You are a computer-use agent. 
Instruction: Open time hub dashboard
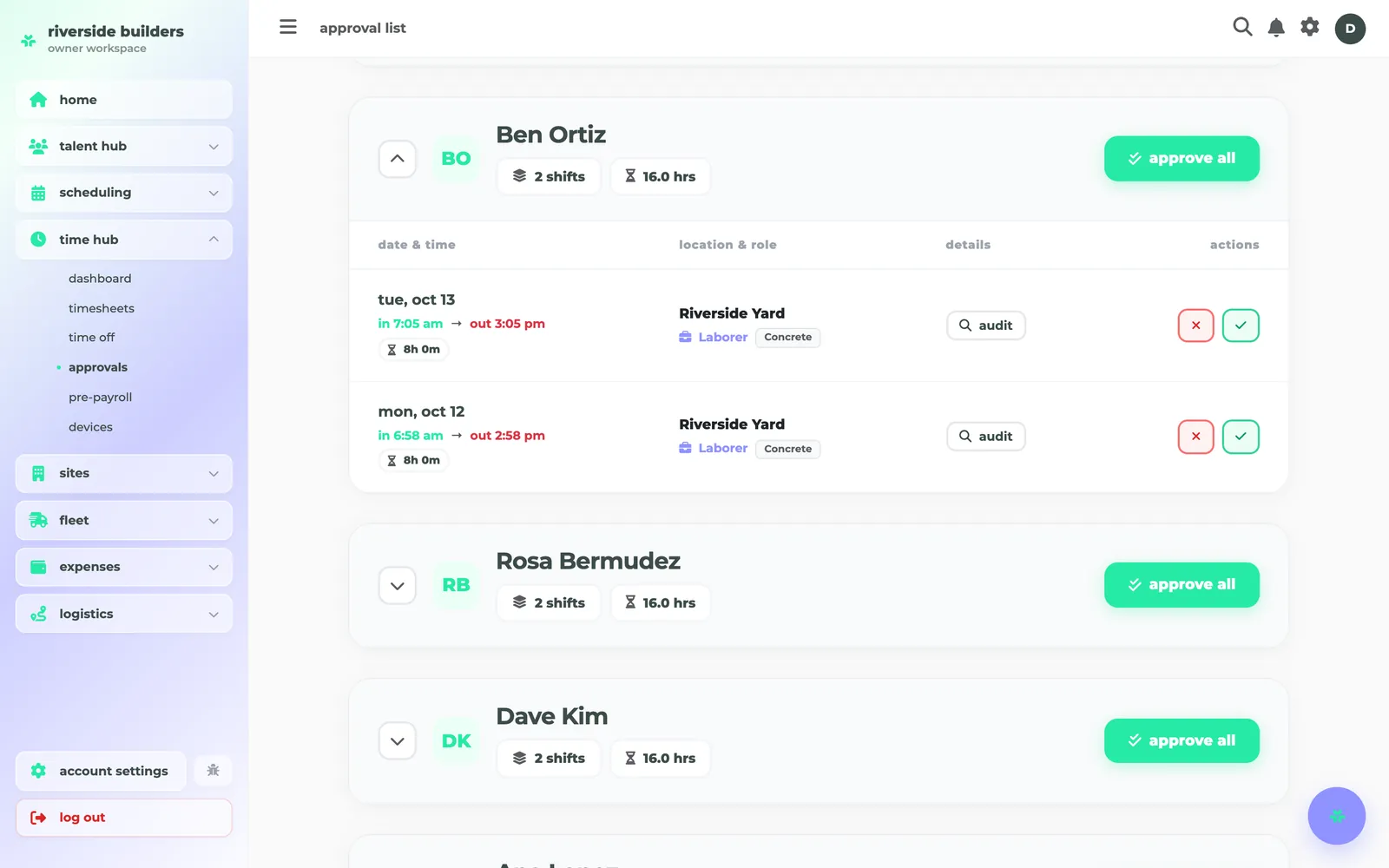pos(100,279)
